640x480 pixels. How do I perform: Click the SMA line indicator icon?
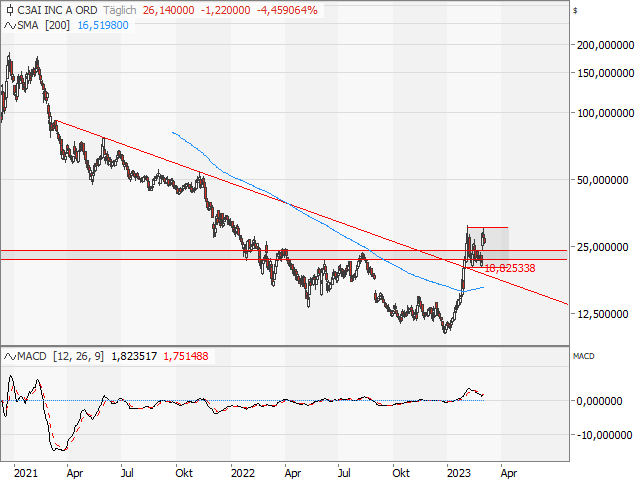(10, 26)
